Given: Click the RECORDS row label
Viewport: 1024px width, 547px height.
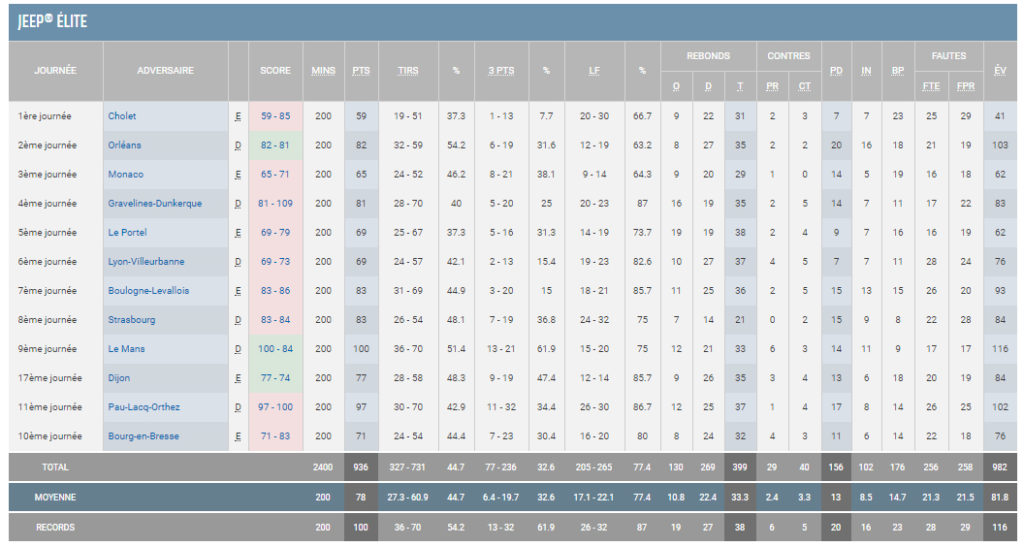Looking at the screenshot, I should 56,527.
